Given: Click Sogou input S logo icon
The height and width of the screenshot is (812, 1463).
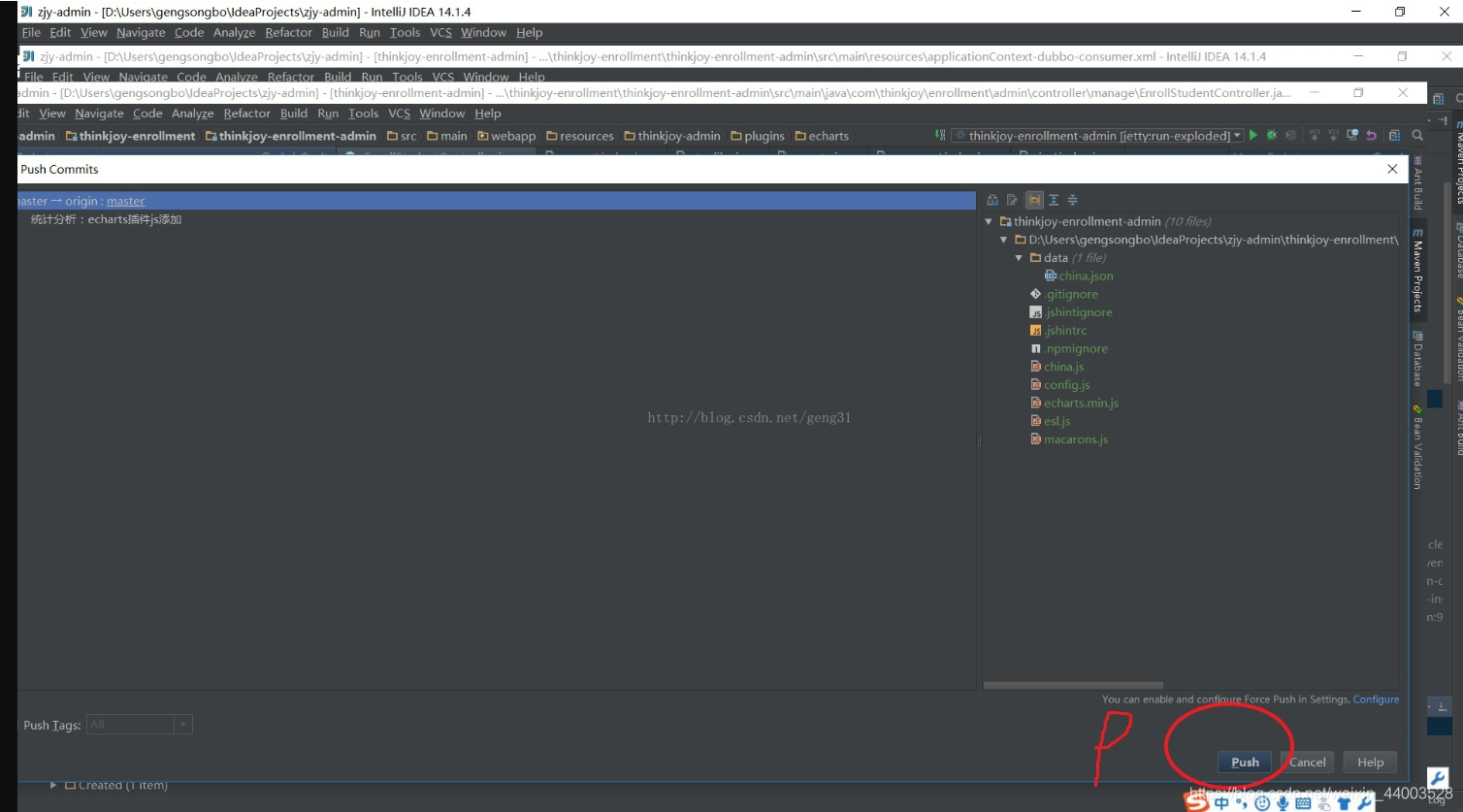Looking at the screenshot, I should 1196,802.
